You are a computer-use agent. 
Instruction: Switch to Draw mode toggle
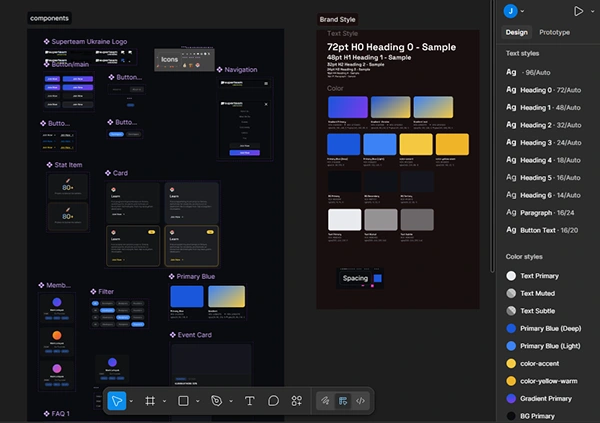[325, 401]
